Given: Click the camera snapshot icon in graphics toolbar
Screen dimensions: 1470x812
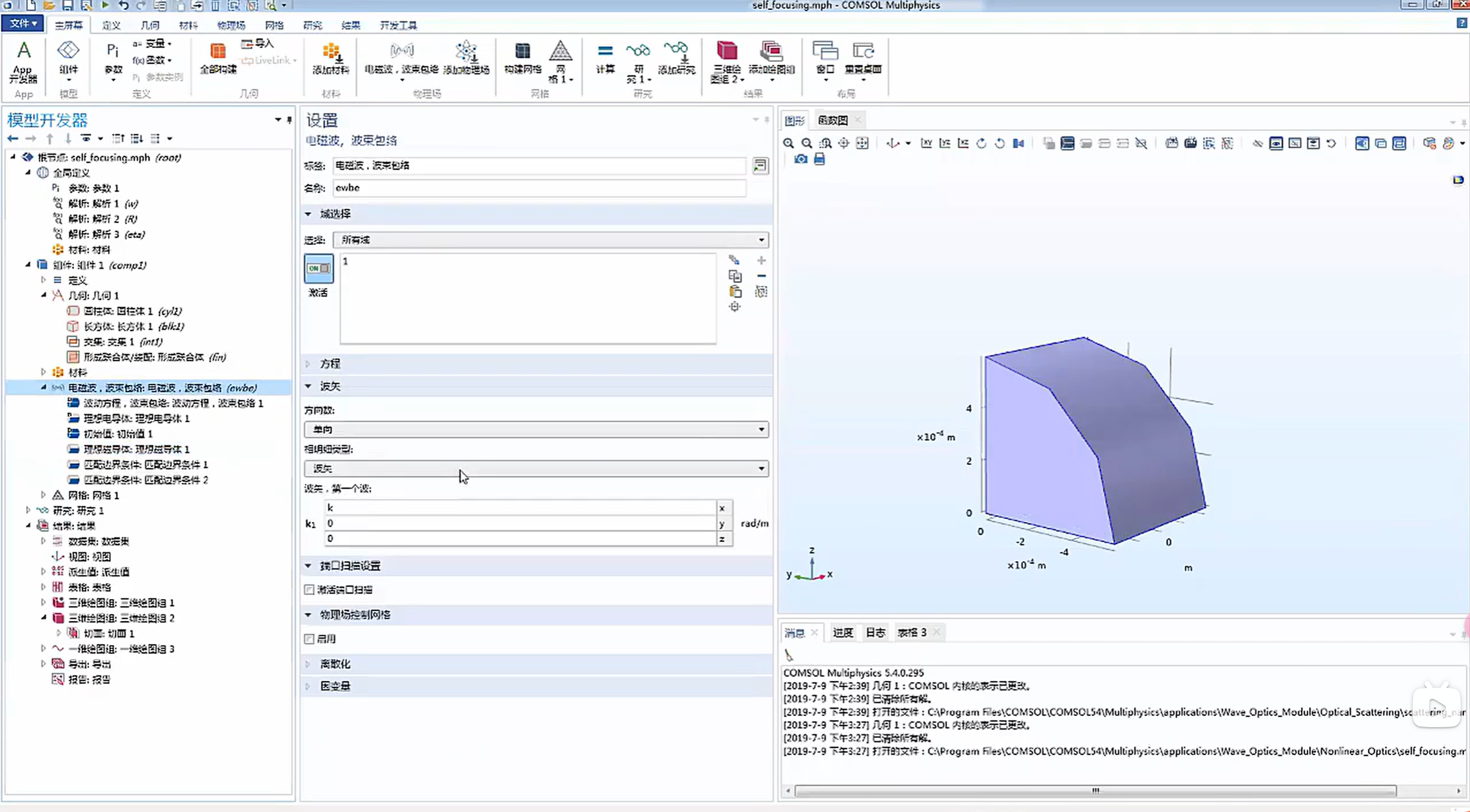Looking at the screenshot, I should pos(800,159).
